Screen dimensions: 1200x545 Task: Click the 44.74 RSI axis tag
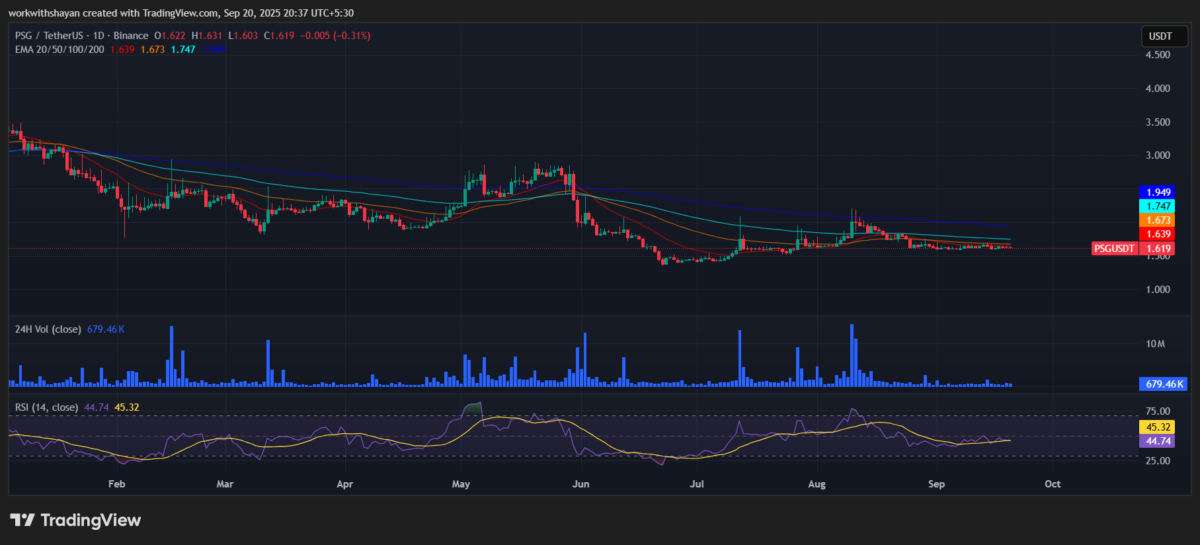coord(1158,440)
